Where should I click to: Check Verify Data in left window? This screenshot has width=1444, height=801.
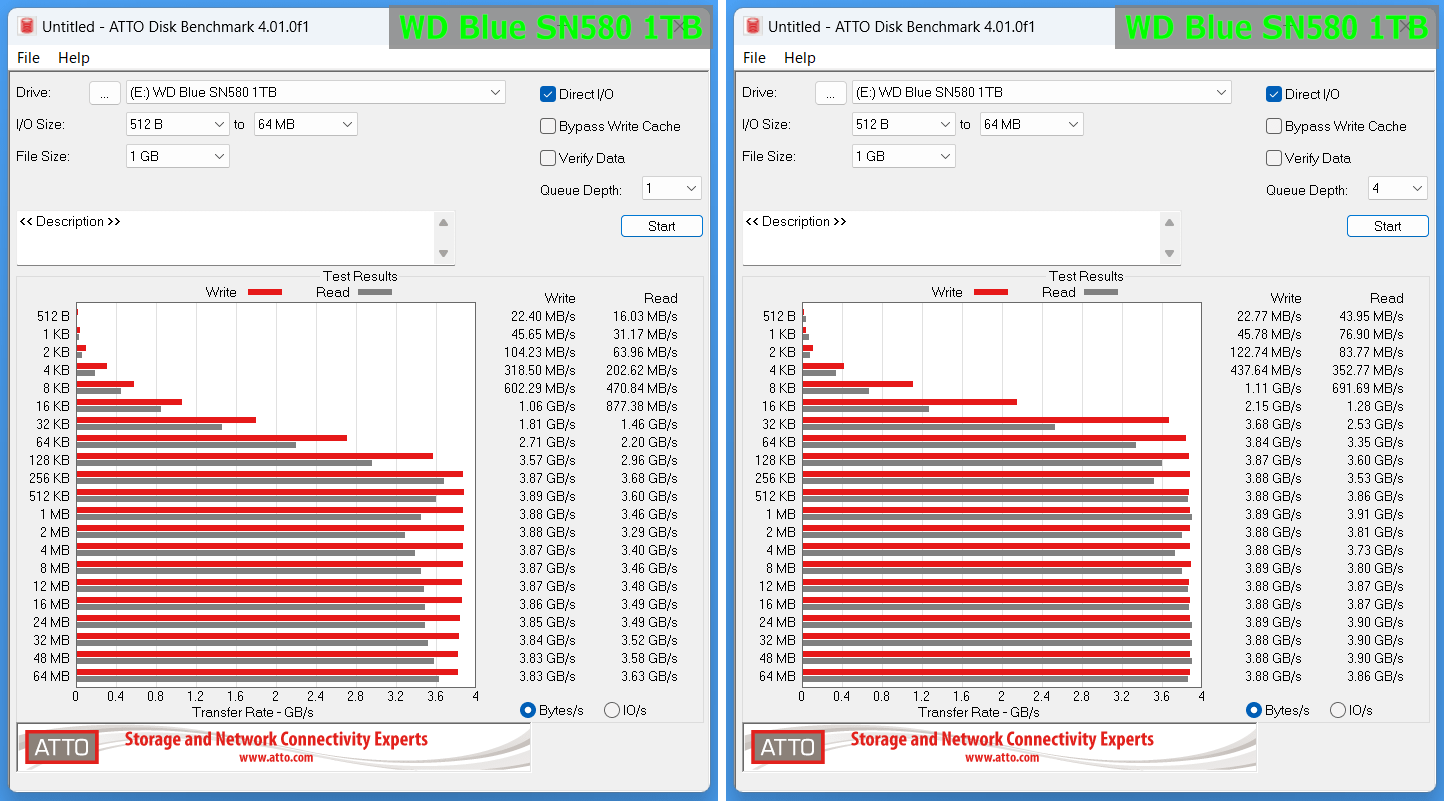pos(548,158)
